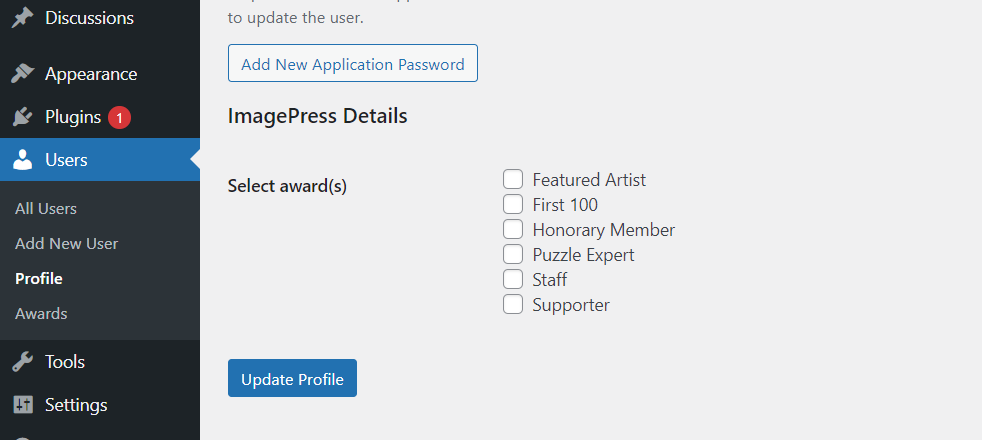Open the All Users submenu item
This screenshot has width=982, height=440.
tap(46, 209)
